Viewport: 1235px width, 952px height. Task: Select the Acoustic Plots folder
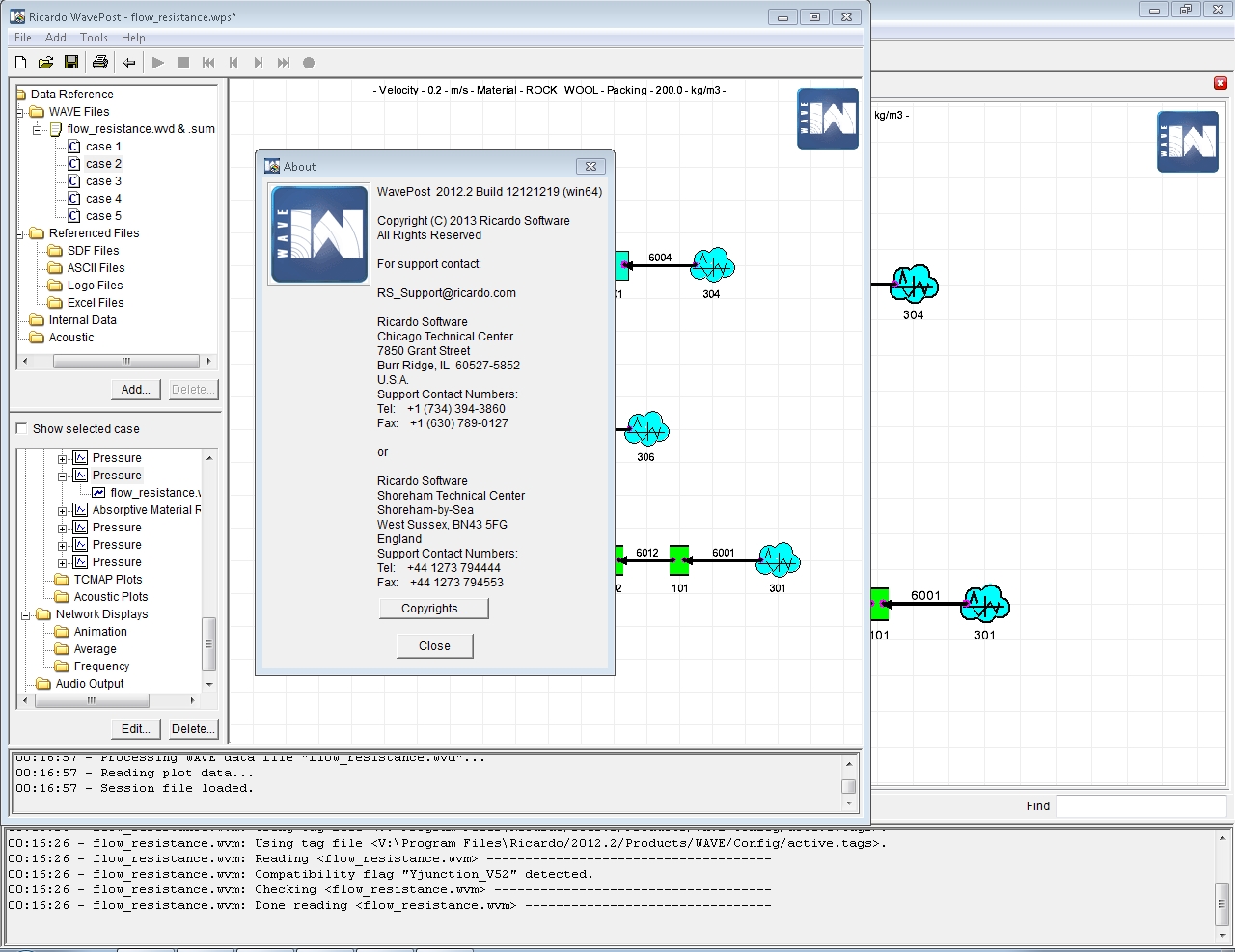(110, 597)
